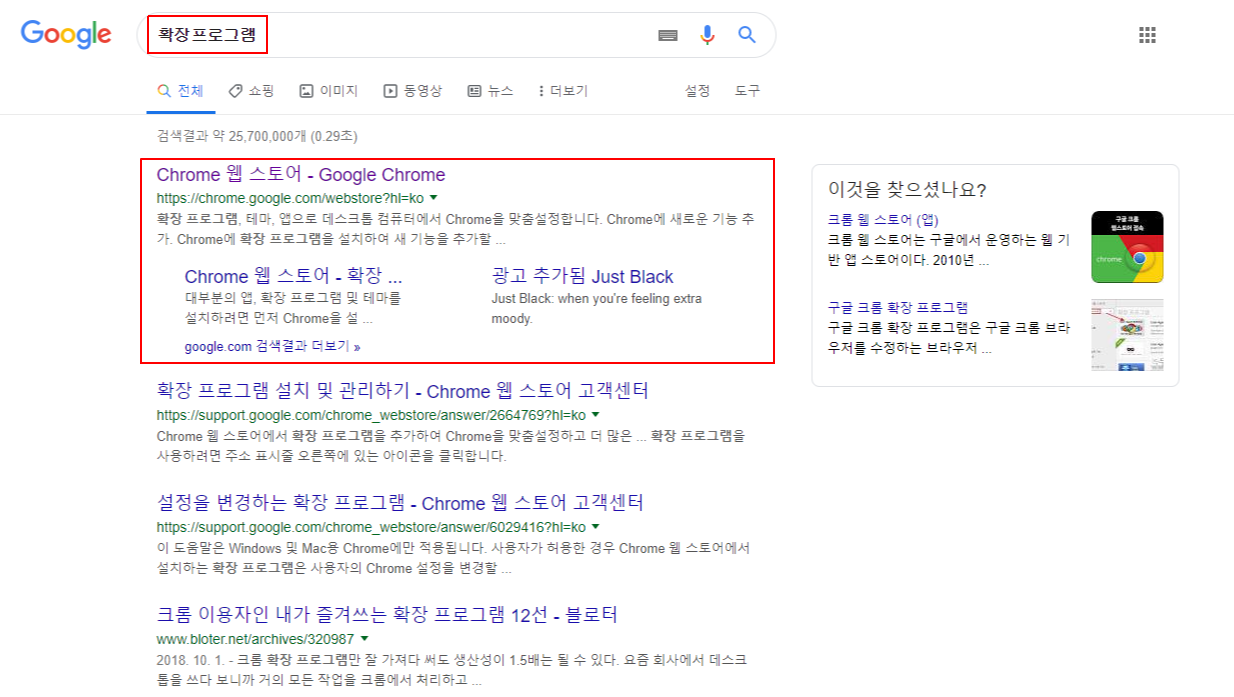Click the https://chrome.google.com/webstore?hl=ko URL text
Image resolution: width=1234 pixels, height=697 pixels.
(x=290, y=198)
